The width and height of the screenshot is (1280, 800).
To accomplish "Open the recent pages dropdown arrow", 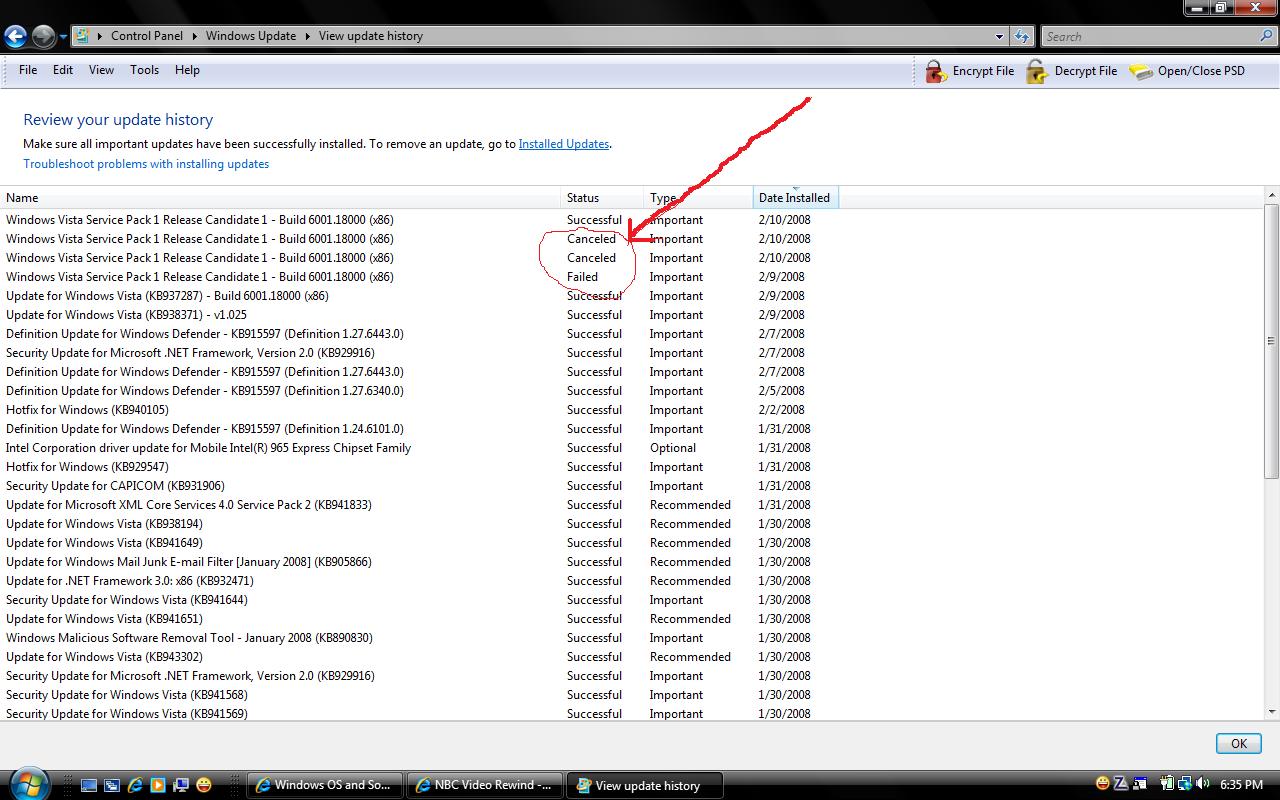I will coord(63,37).
